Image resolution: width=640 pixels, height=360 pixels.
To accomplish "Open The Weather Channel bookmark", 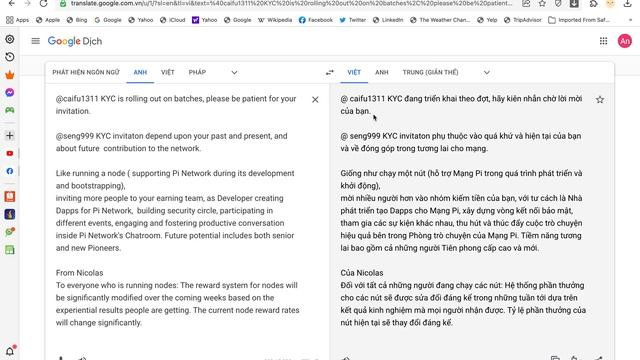I will (440, 20).
